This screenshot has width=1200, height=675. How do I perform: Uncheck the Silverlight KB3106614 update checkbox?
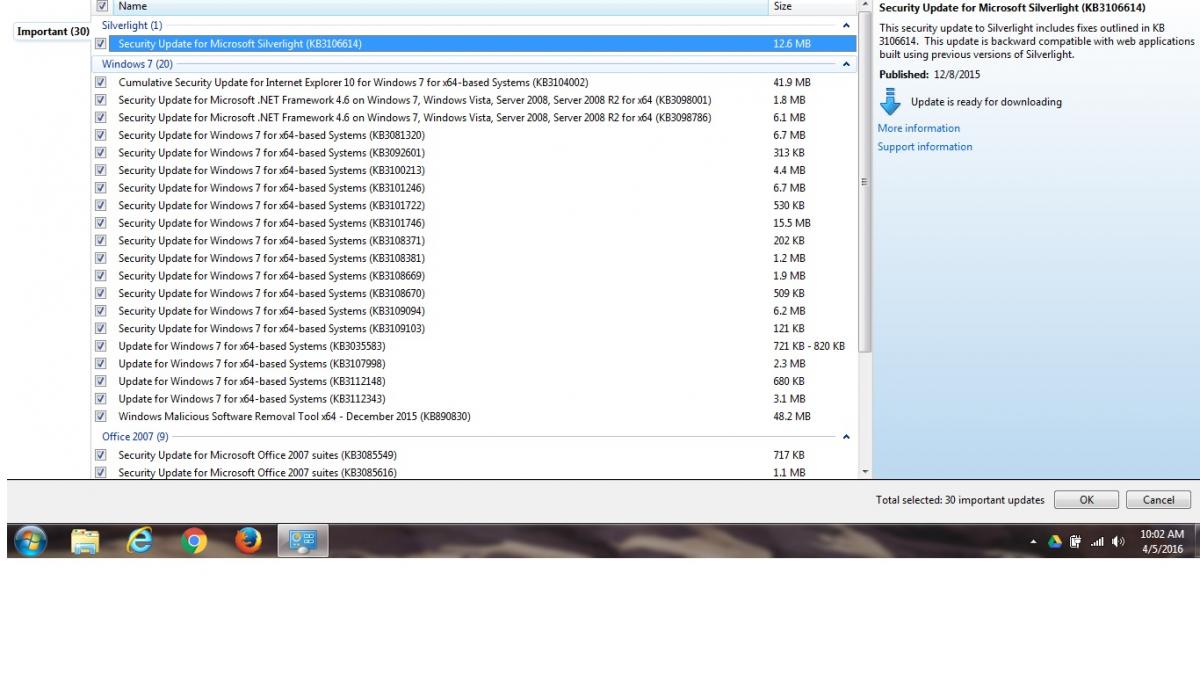click(x=100, y=44)
